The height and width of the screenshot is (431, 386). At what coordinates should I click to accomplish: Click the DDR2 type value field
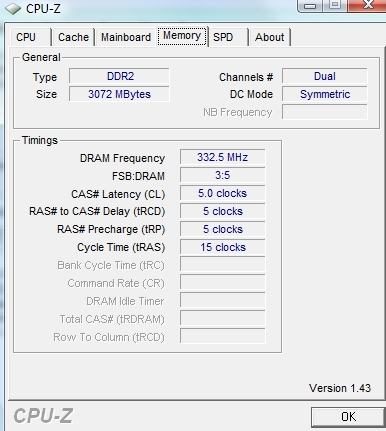click(119, 76)
